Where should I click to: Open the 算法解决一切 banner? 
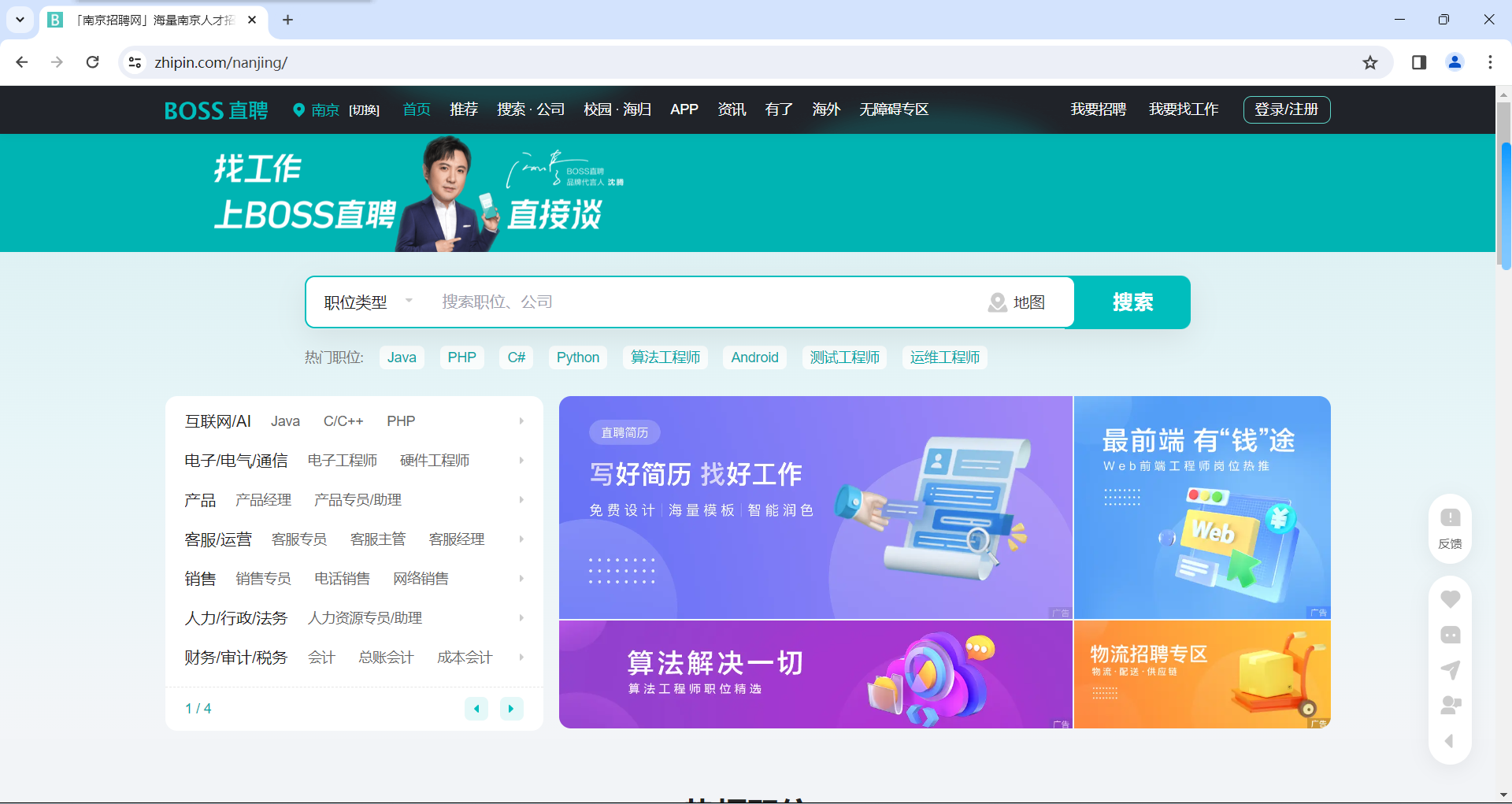coord(816,675)
